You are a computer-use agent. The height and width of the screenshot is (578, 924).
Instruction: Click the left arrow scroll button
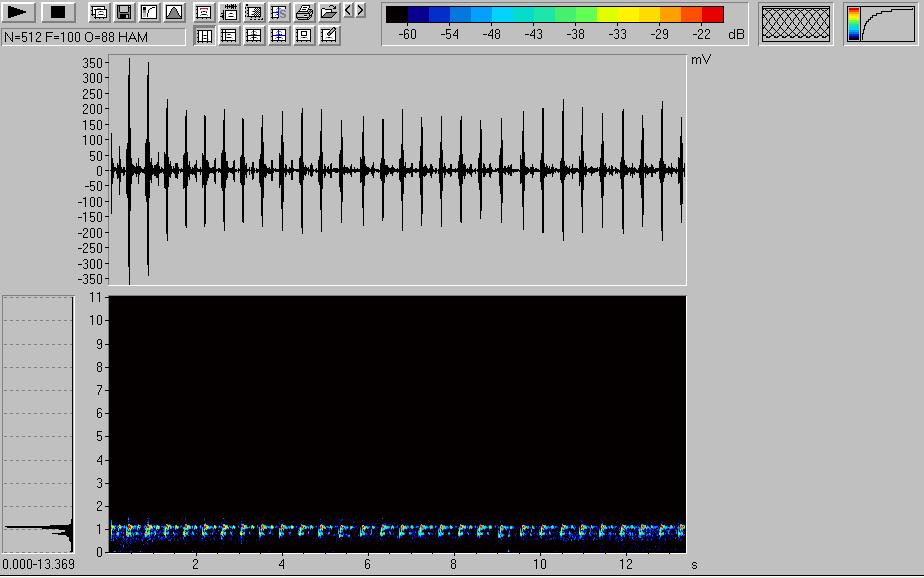click(x=348, y=11)
